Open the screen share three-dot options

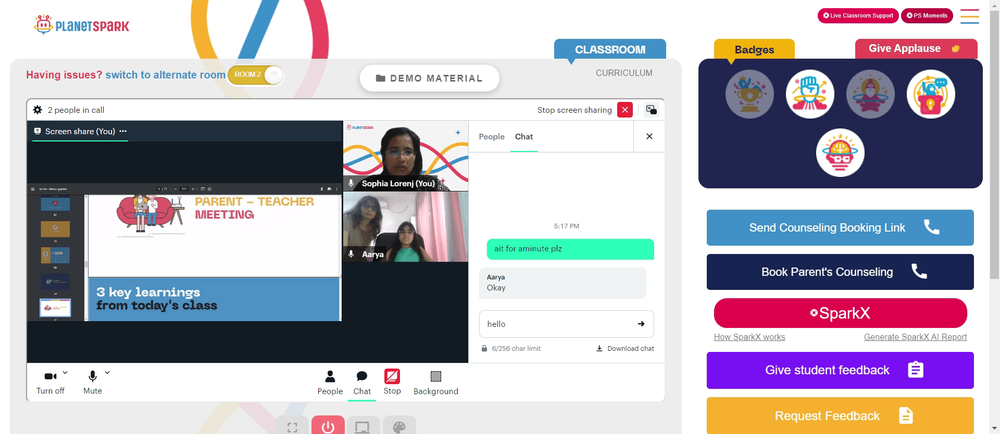click(123, 131)
